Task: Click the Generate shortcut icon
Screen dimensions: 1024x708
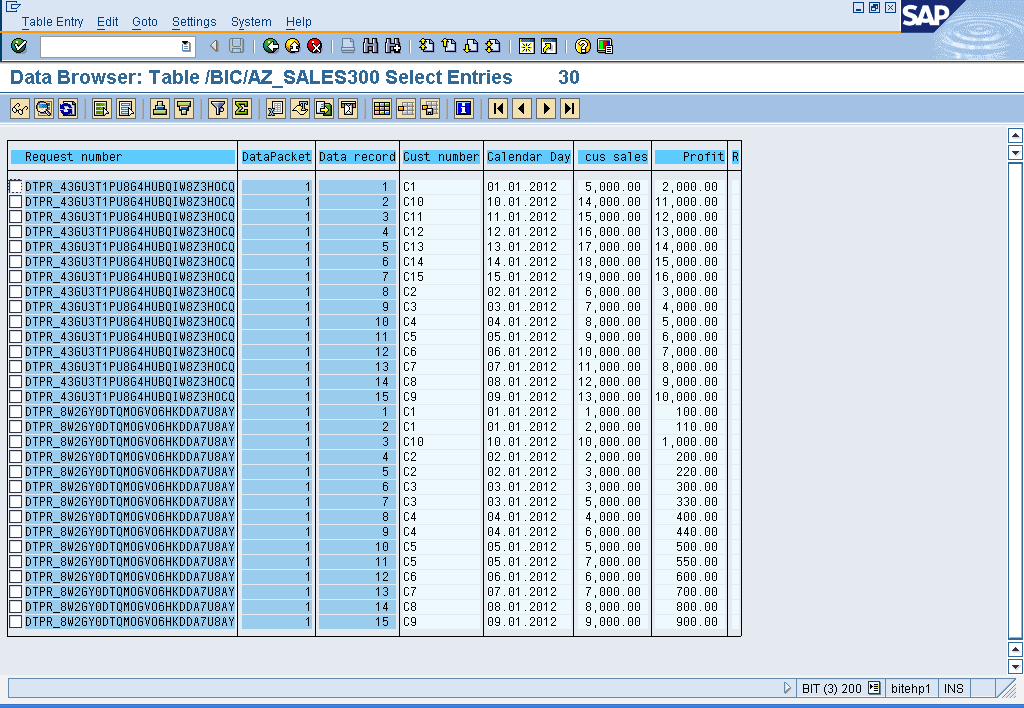Action: tap(549, 46)
